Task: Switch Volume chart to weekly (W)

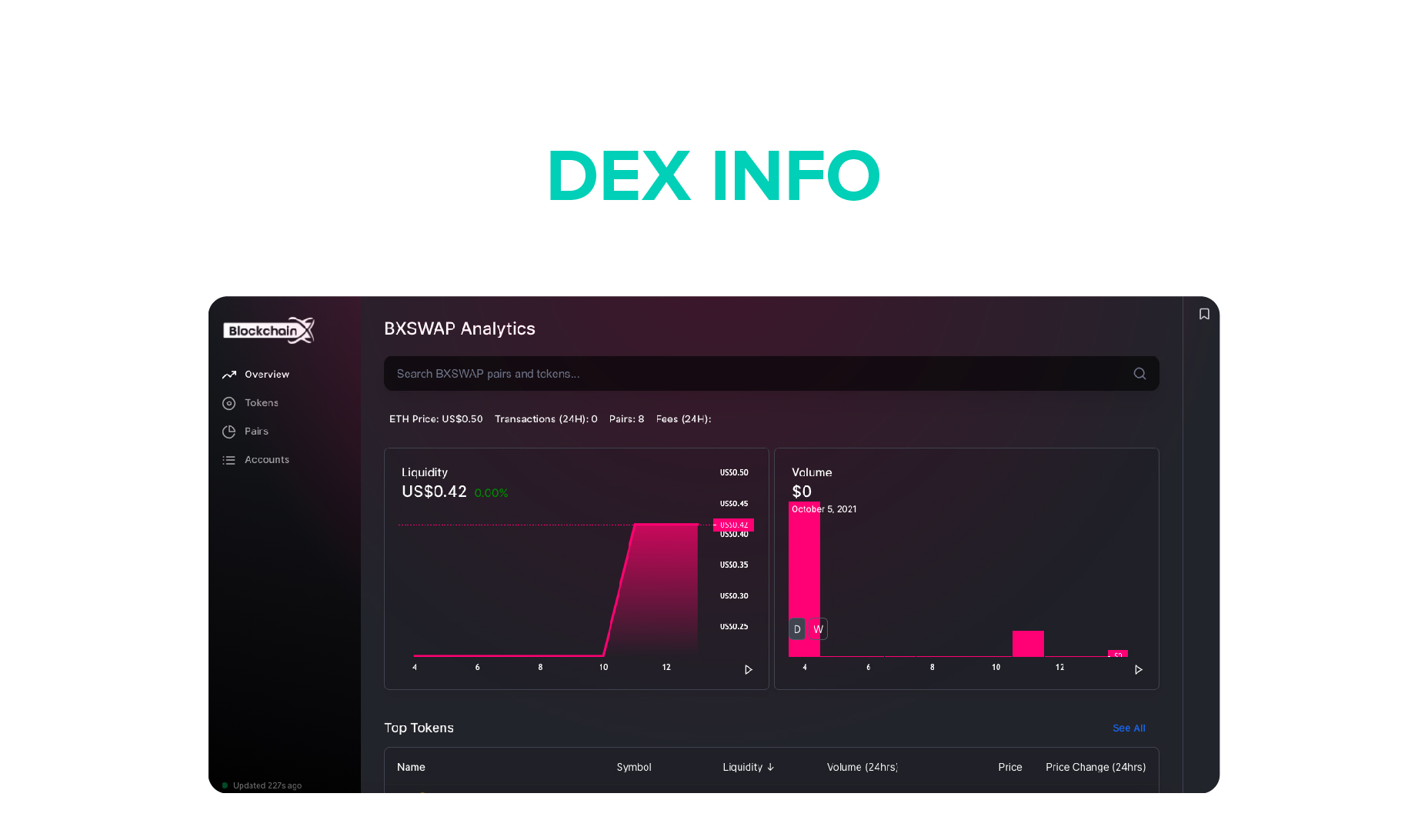Action: pyautogui.click(x=818, y=629)
